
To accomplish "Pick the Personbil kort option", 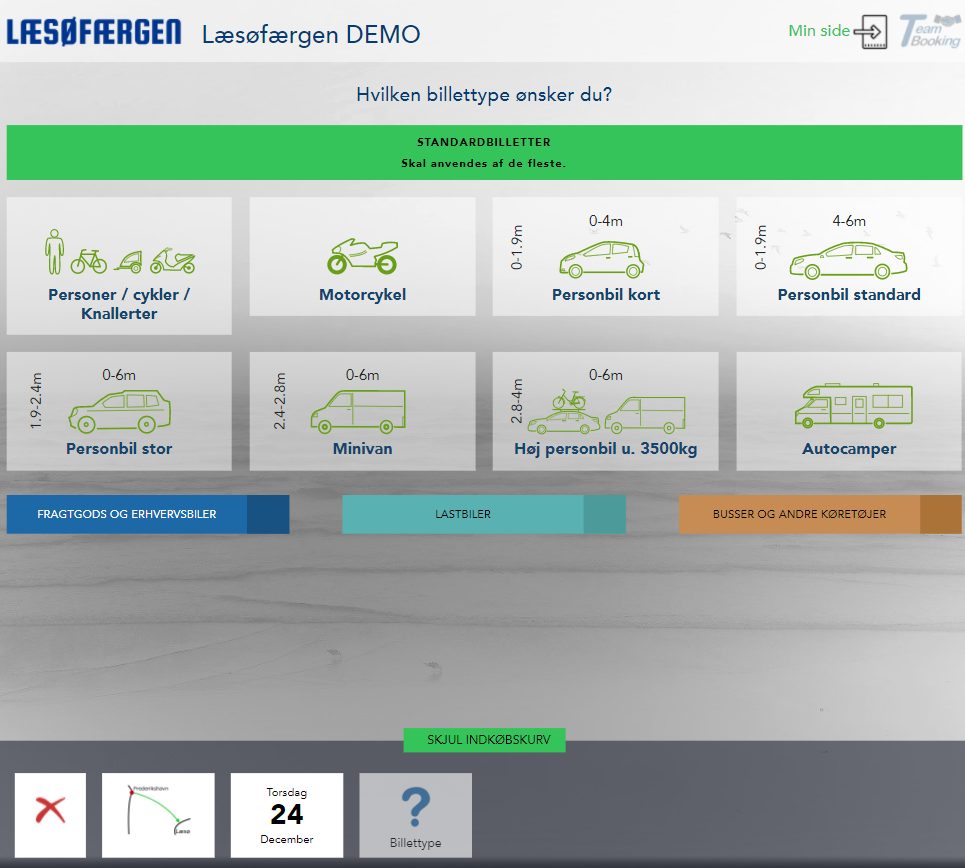I will pyautogui.click(x=605, y=257).
